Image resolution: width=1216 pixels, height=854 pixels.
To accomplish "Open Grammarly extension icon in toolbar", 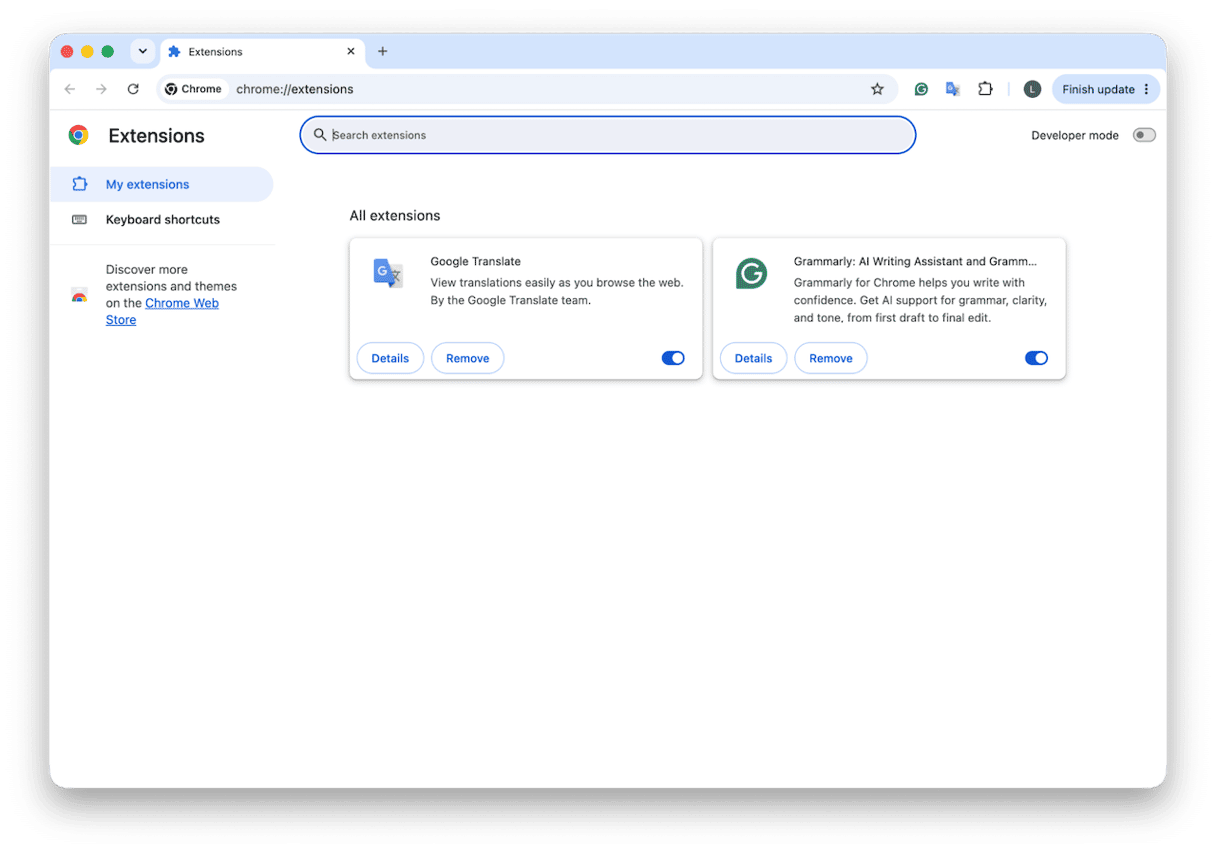I will [921, 89].
